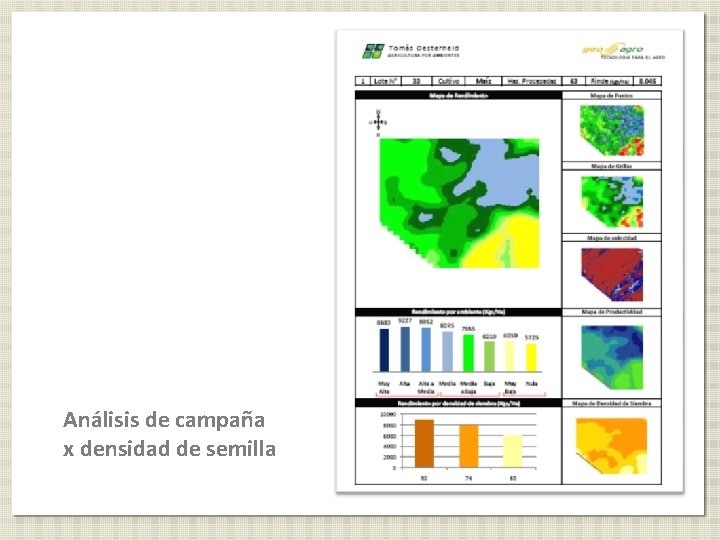Click the "Mapa de Puntos" header label
Image resolution: width=720 pixels, height=540 pixels.
coord(612,96)
